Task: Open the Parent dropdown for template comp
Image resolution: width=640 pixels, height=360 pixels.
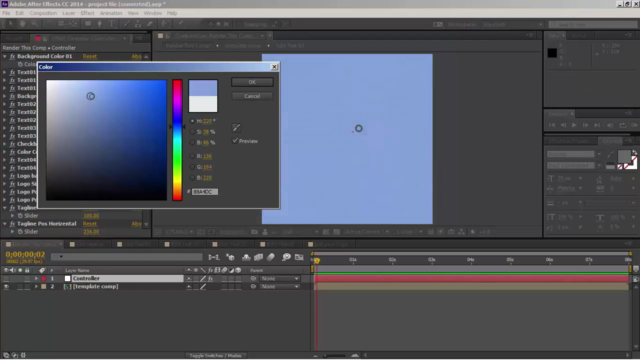Action: tap(280, 287)
